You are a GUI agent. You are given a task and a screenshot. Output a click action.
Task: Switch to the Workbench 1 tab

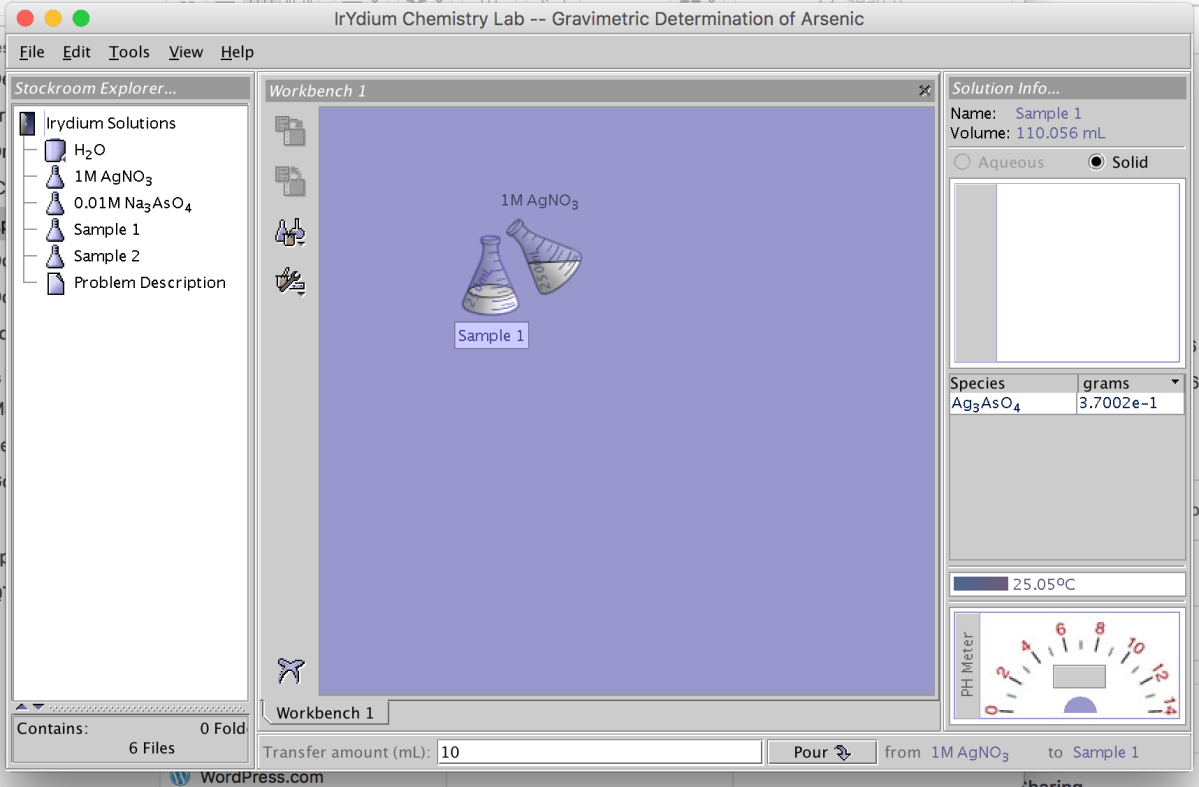325,712
